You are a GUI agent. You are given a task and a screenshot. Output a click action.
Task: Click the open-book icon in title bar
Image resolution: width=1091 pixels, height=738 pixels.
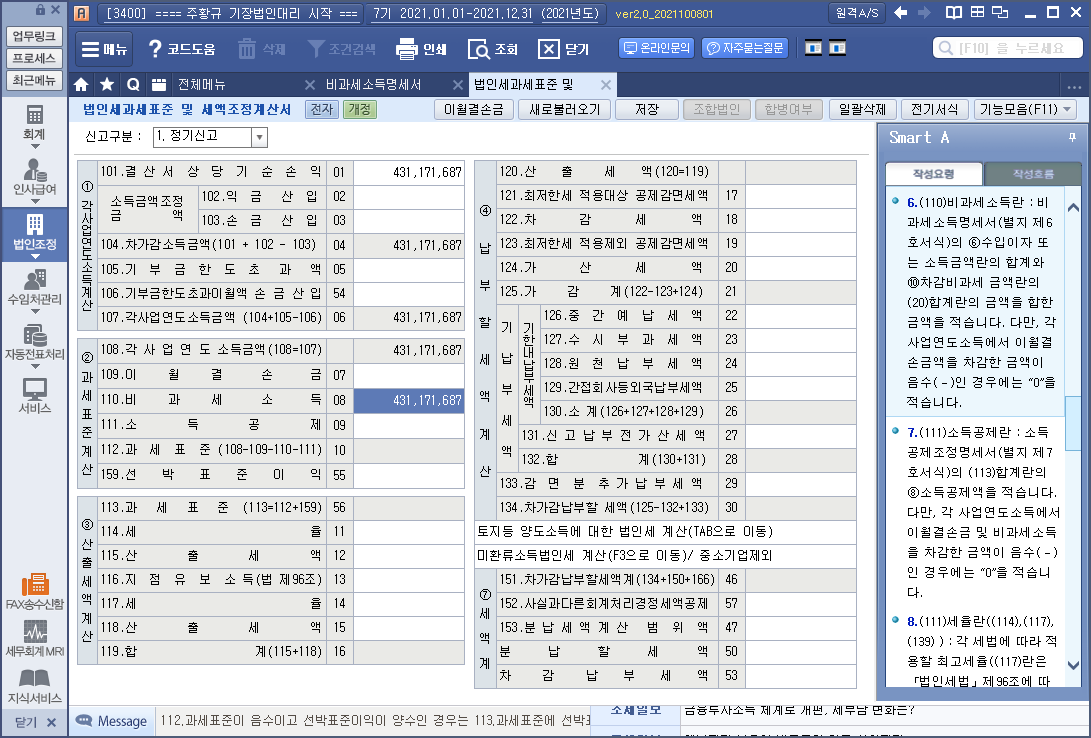(x=953, y=13)
